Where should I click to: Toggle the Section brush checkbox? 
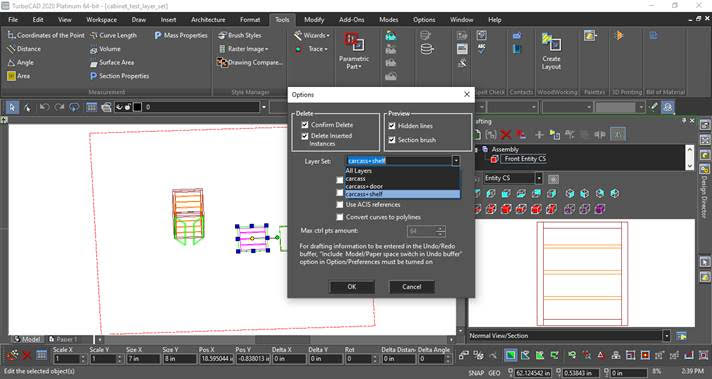point(392,140)
